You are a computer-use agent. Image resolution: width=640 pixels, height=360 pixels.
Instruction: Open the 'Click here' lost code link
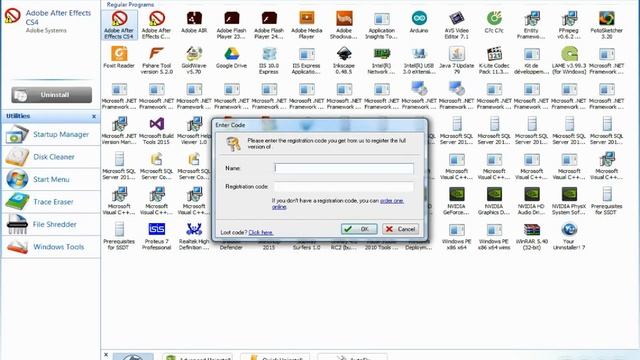pyautogui.click(x=261, y=232)
